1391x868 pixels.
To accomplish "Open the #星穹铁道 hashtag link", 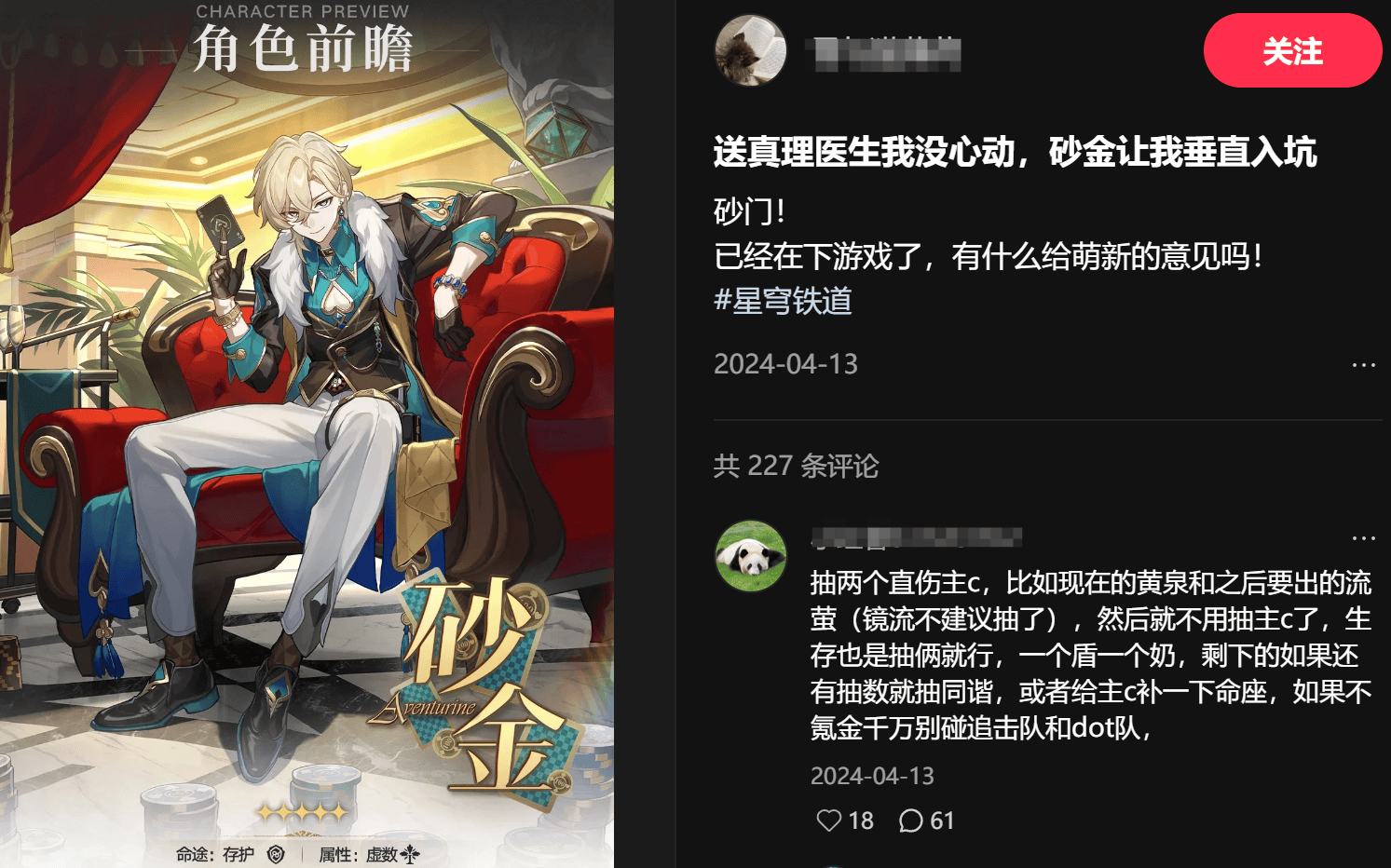I will (783, 301).
